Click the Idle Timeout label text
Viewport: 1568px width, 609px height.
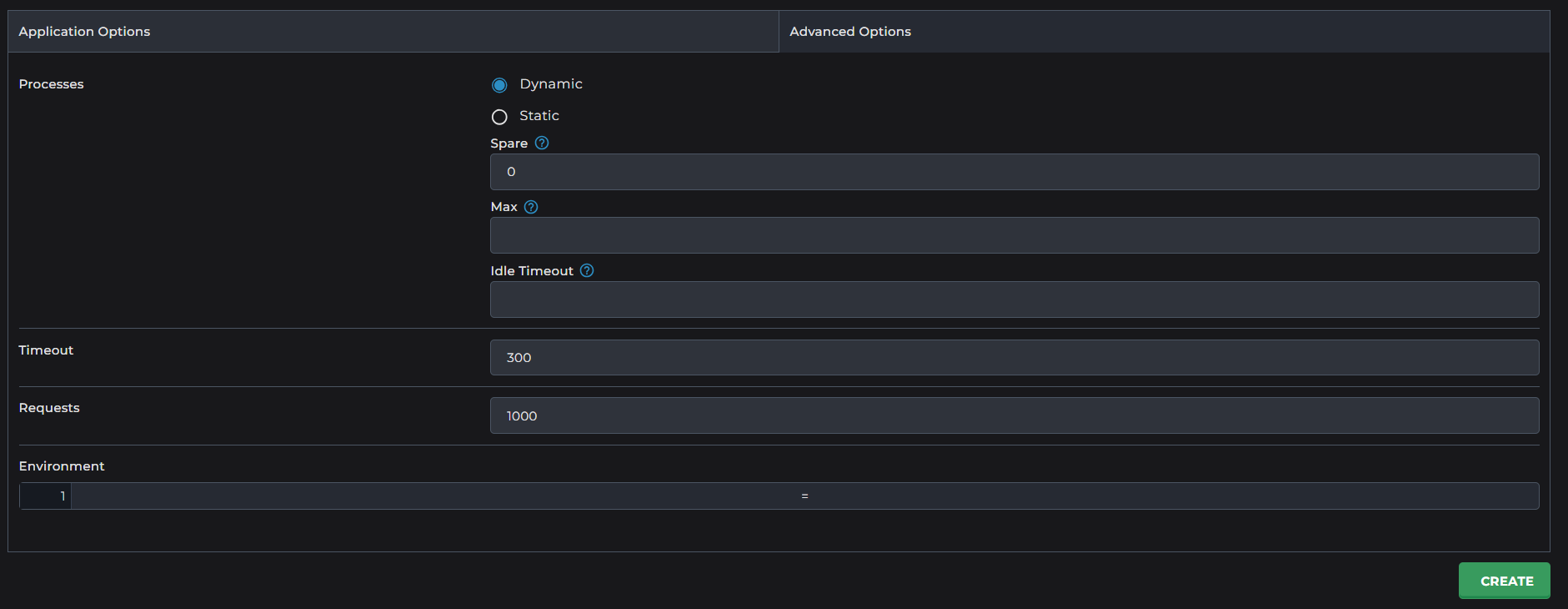pos(532,271)
